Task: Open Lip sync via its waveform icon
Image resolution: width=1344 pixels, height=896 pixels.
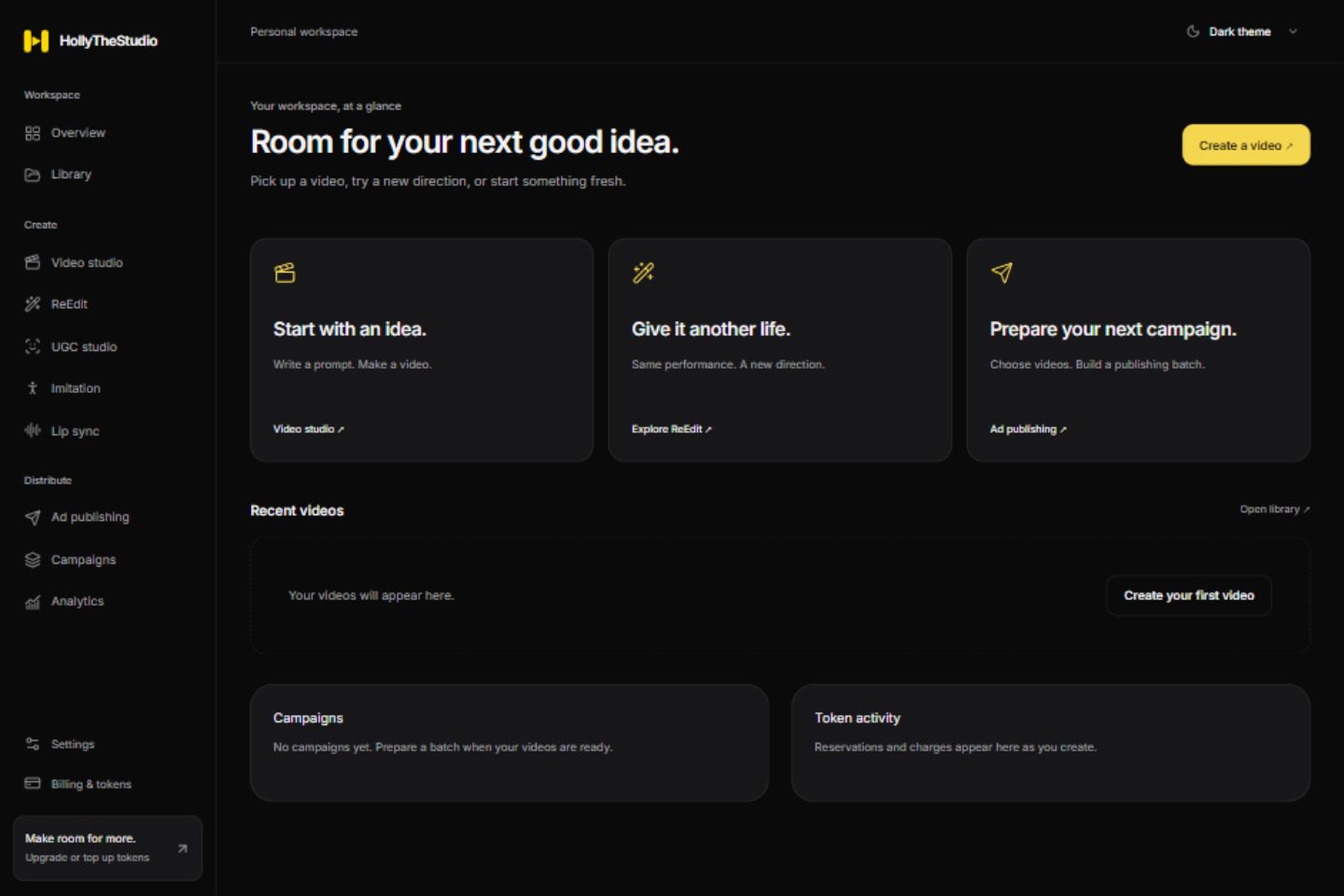Action: click(33, 430)
